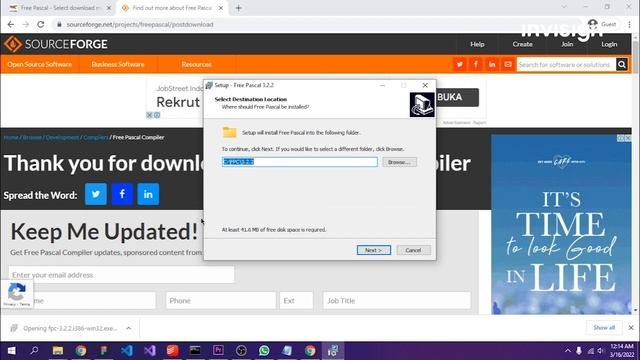Click the It's Time to Look Good ad
The height and width of the screenshot is (360, 640).
[561, 224]
